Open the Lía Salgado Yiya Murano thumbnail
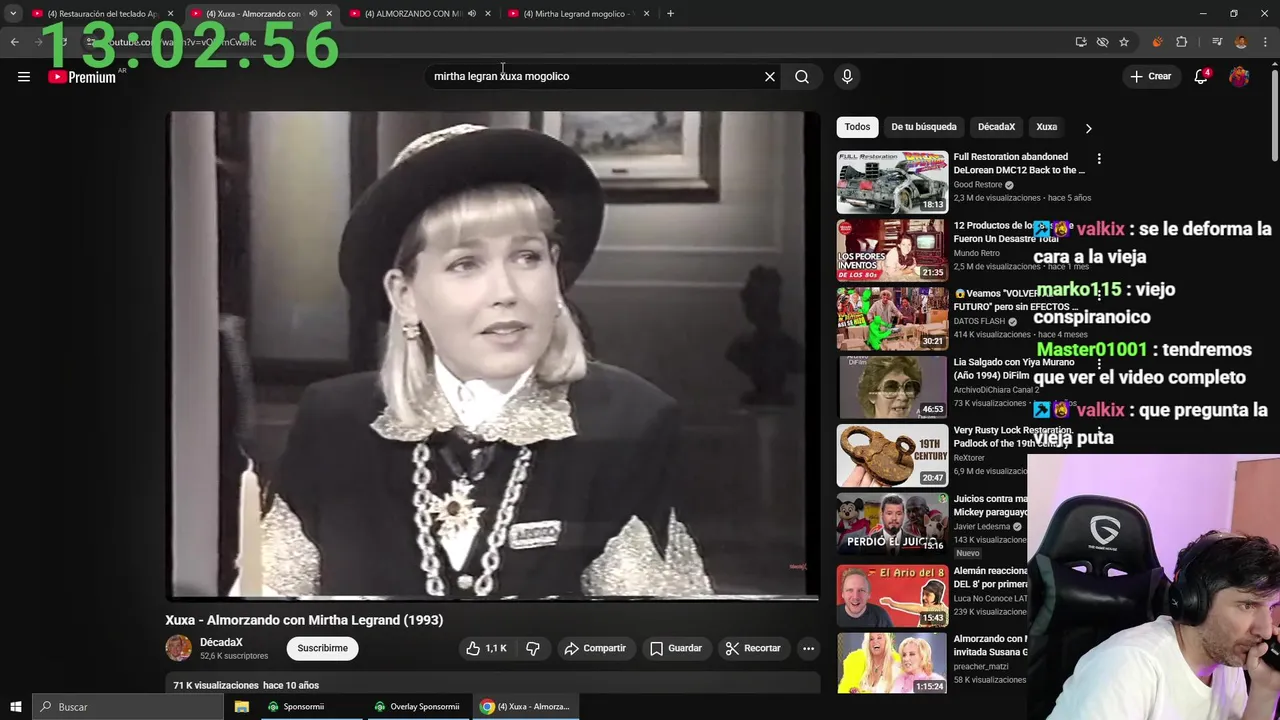This screenshot has height=720, width=1280. point(892,387)
